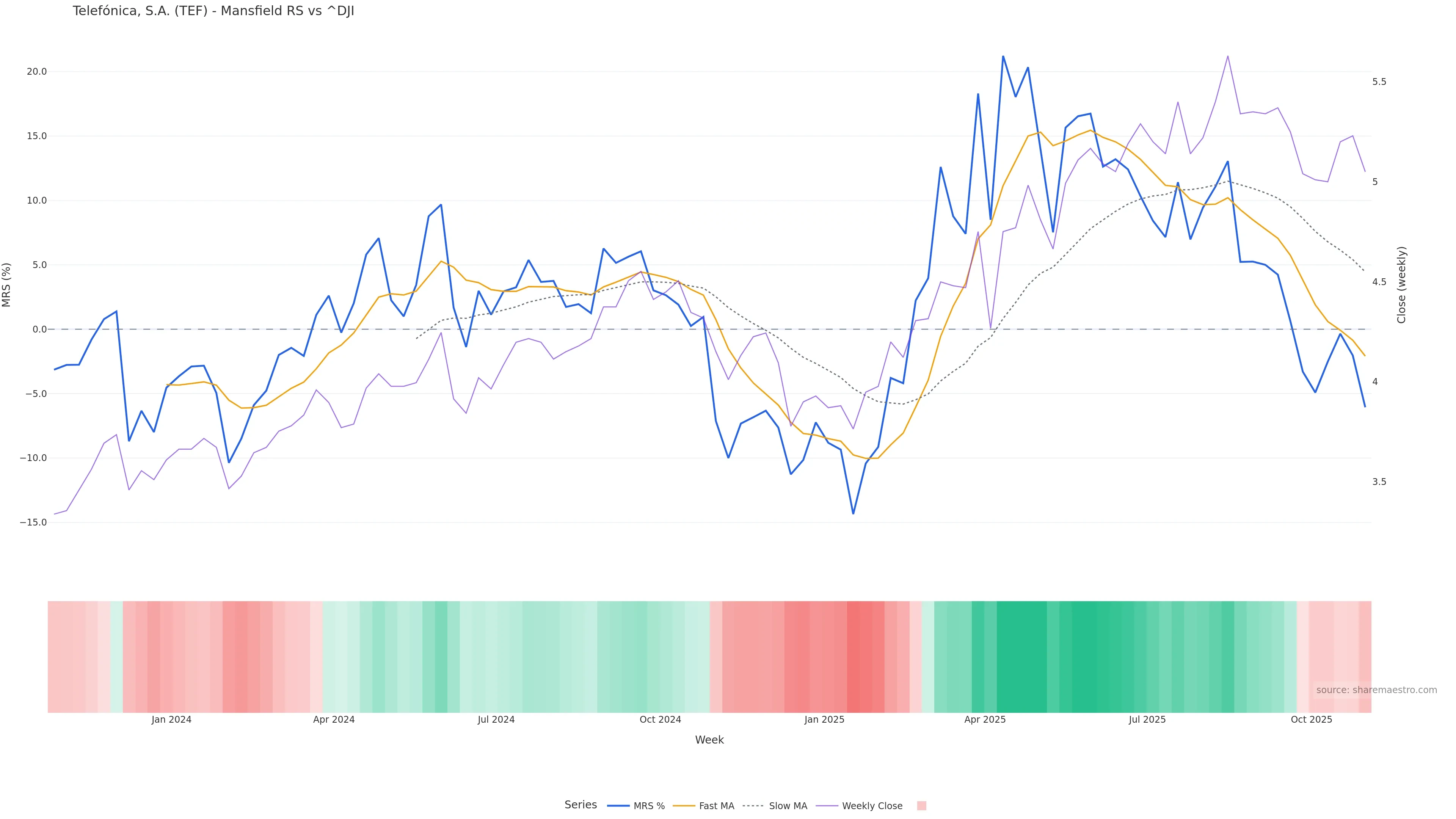Image resolution: width=1456 pixels, height=819 pixels.
Task: Click the Telefónica Mansfield RS chart title
Action: (213, 11)
